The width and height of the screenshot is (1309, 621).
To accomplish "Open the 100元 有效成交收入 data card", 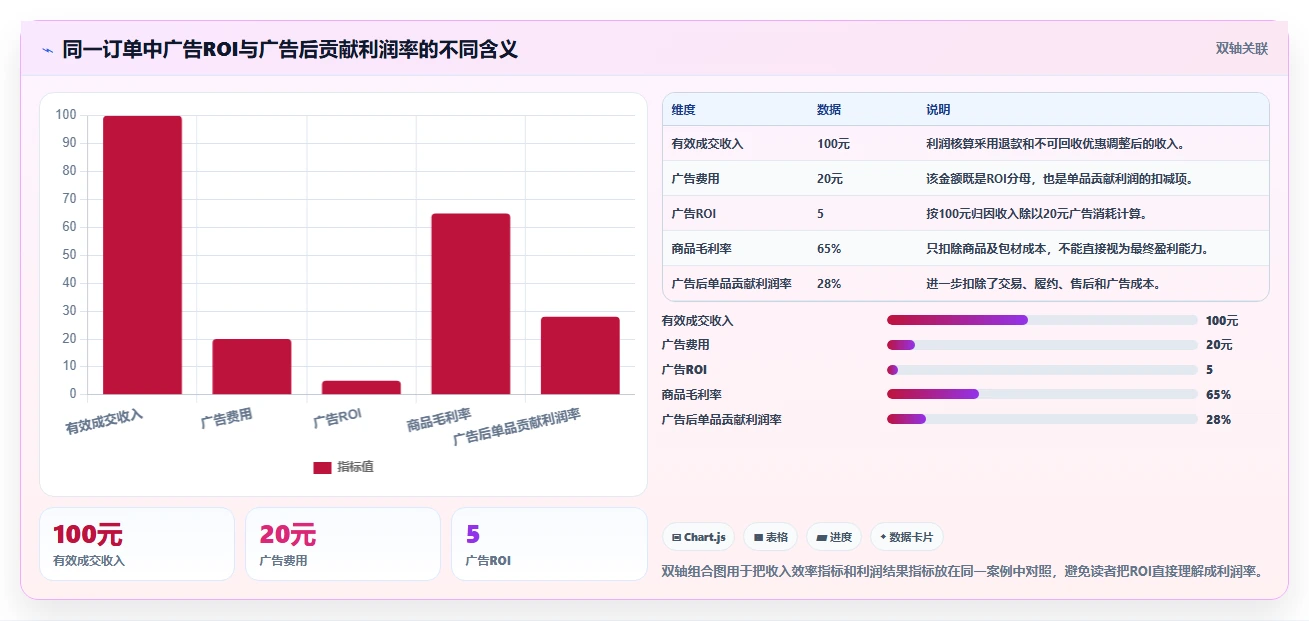I will [x=137, y=544].
